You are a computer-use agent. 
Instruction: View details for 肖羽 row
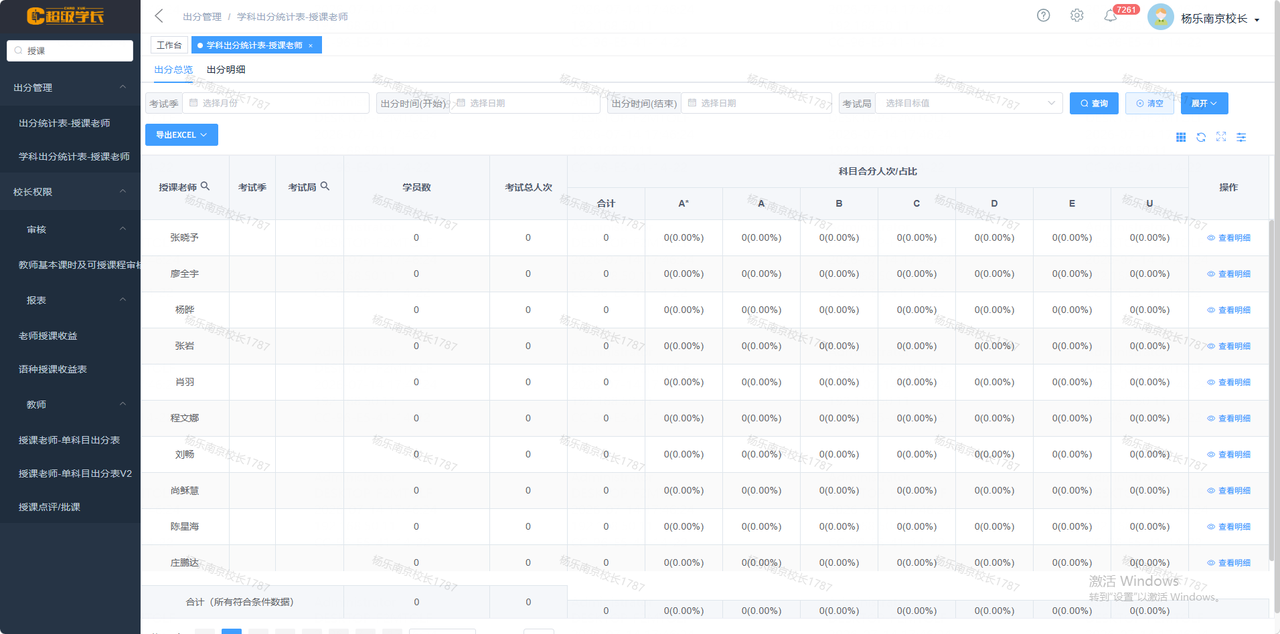click(x=1229, y=382)
